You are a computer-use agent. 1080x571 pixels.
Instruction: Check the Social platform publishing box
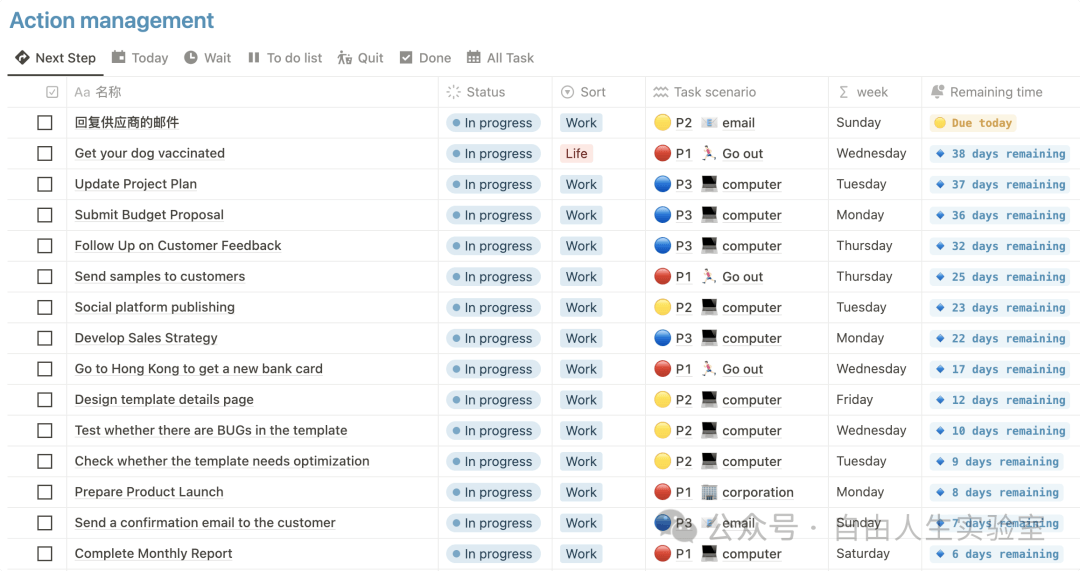pos(45,307)
